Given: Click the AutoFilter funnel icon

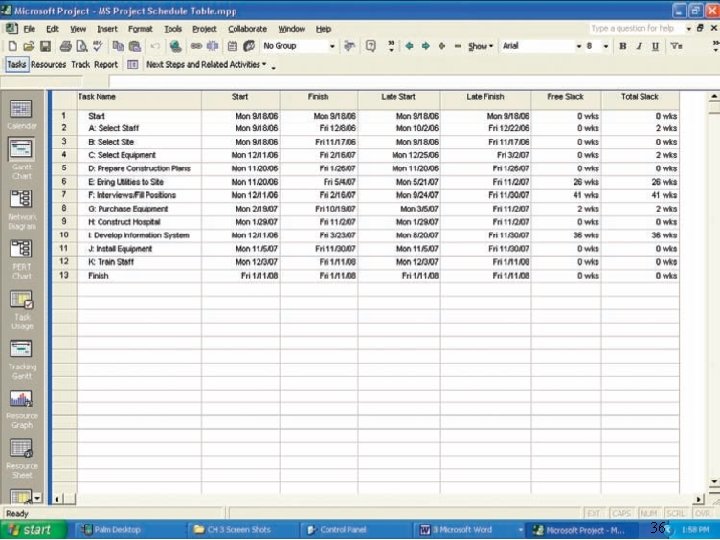Looking at the screenshot, I should [676, 46].
